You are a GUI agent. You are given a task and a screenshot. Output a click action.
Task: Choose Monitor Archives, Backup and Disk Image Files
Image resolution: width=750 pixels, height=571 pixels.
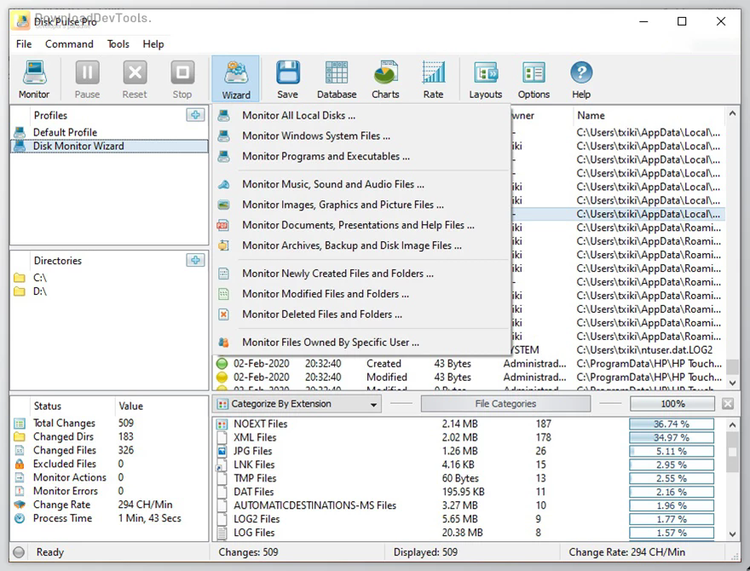361,246
